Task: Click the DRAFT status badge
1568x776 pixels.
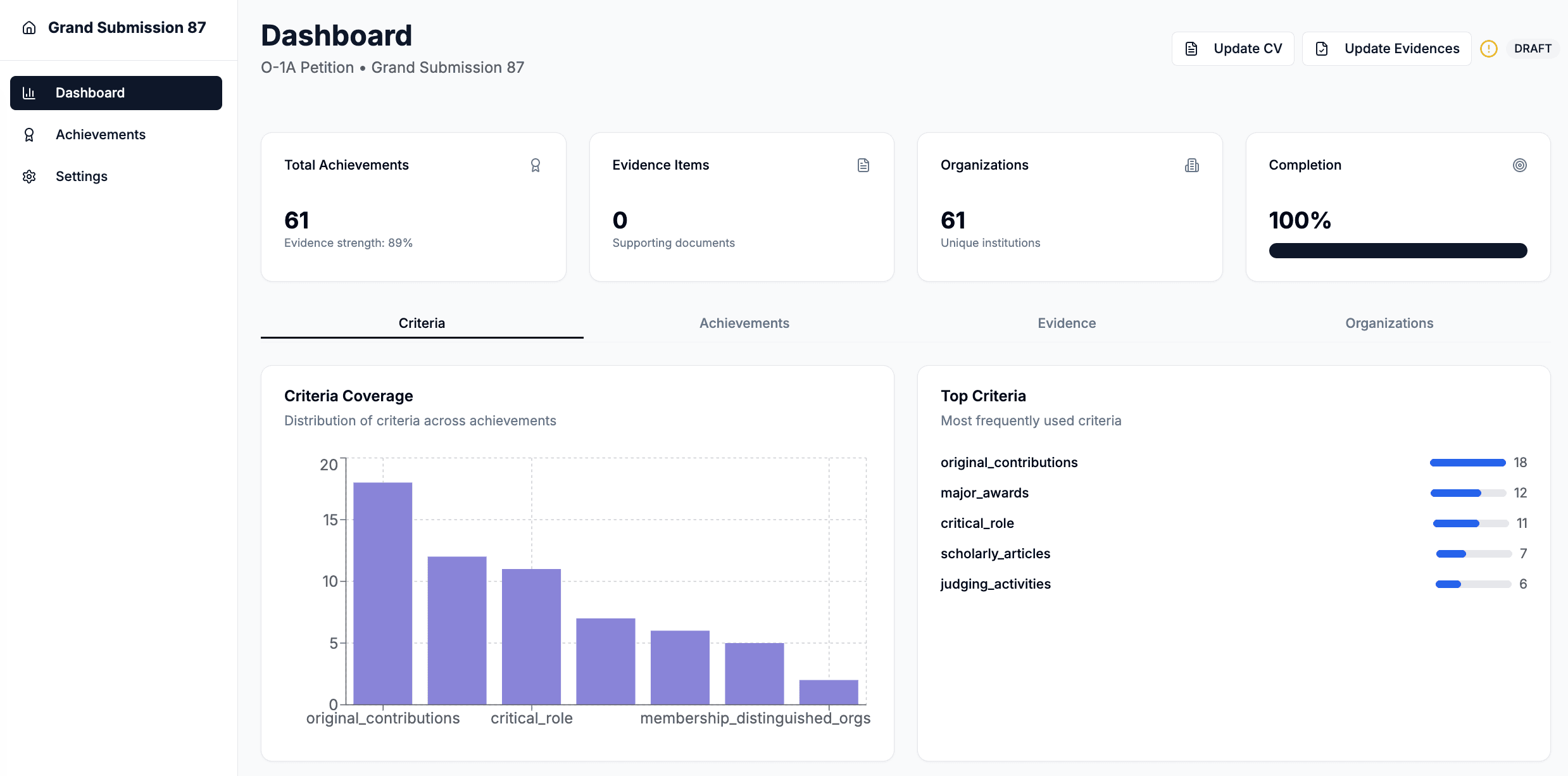Action: (x=1533, y=49)
